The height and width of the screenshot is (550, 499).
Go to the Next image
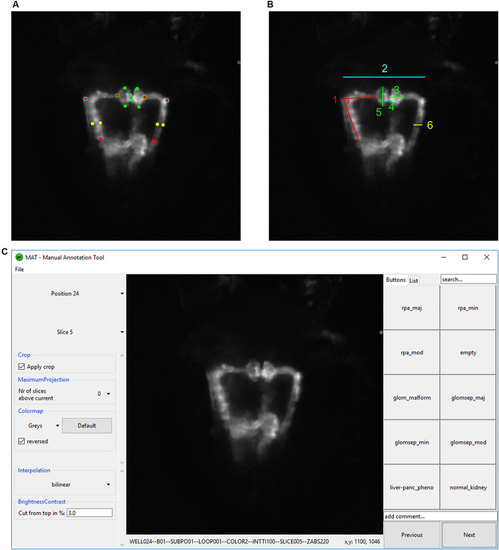click(x=469, y=535)
